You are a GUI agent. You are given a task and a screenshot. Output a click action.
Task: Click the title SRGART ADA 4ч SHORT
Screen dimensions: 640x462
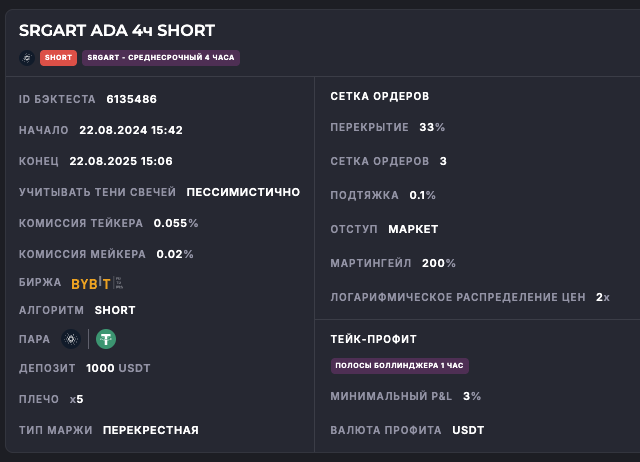tap(117, 32)
